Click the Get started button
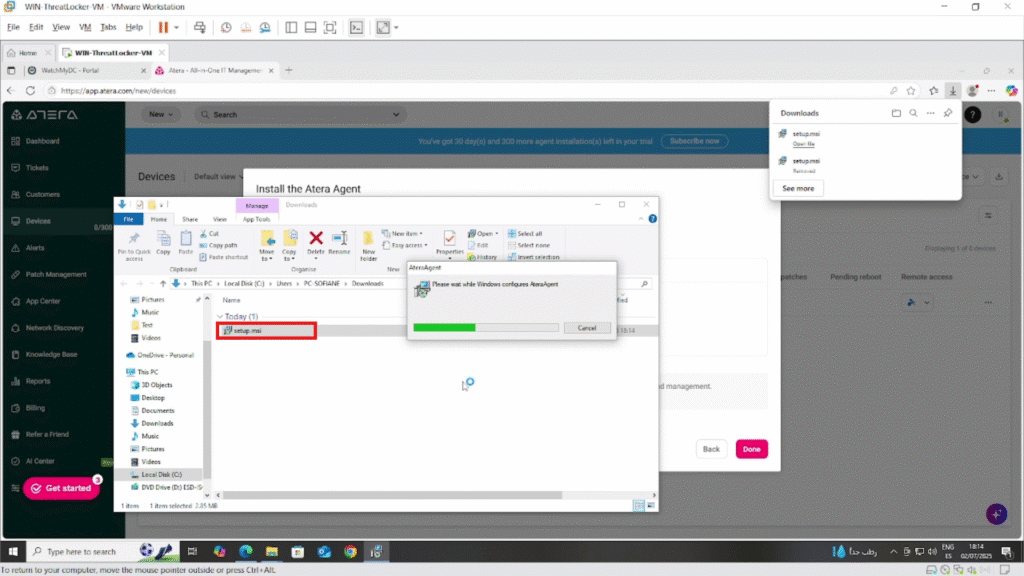Screen dimensions: 1024x576 pyautogui.click(x=61, y=488)
